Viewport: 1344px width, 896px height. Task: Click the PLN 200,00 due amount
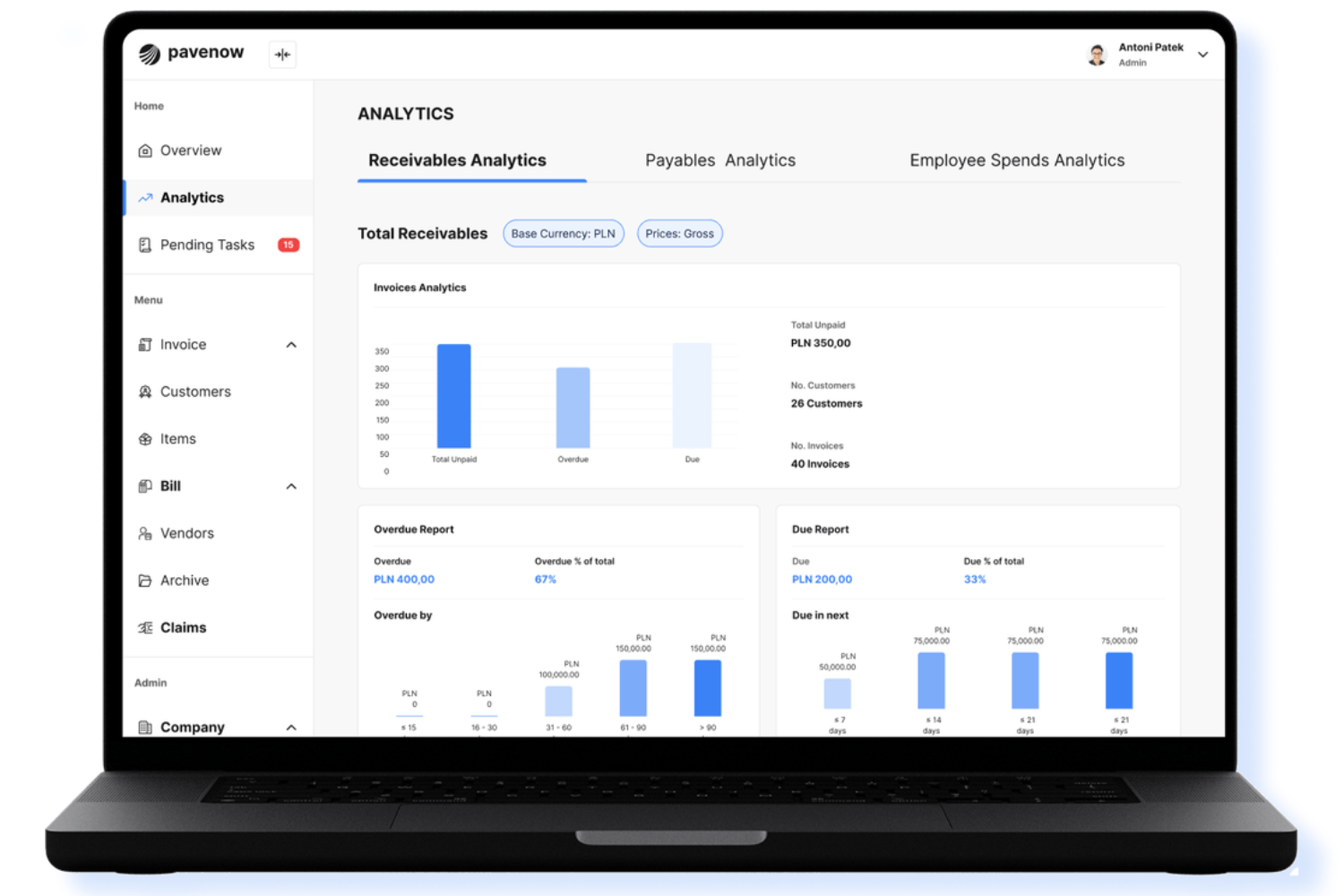[x=823, y=580]
